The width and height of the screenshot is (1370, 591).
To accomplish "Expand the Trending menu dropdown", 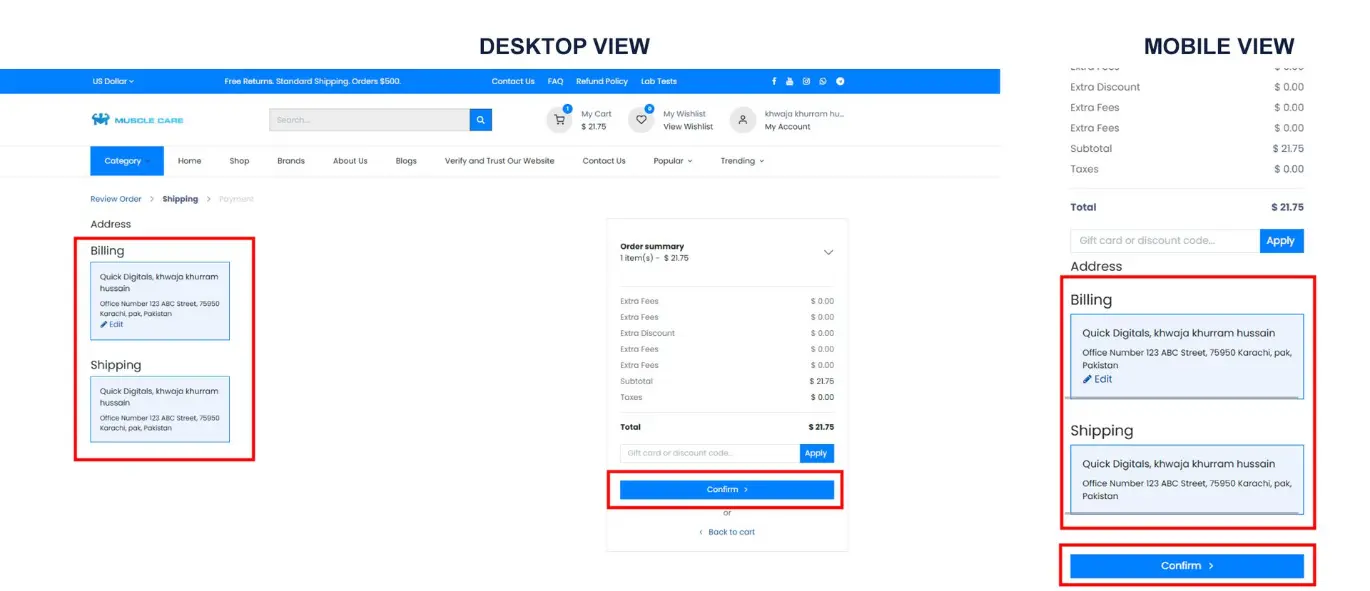I will [x=742, y=161].
